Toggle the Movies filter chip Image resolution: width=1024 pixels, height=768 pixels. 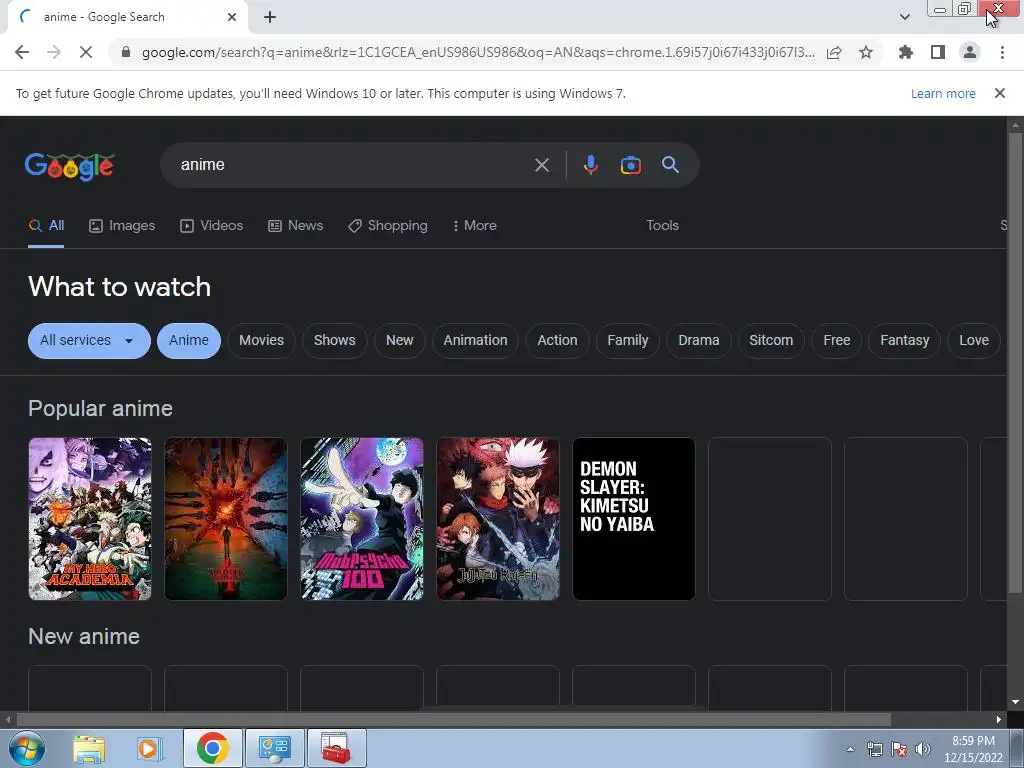pos(261,340)
